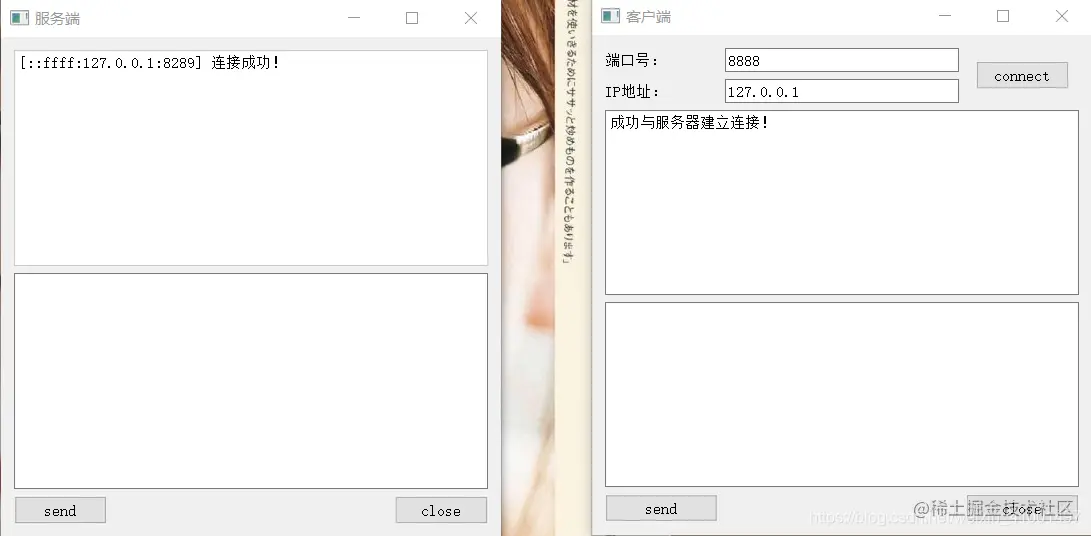
Task: Click the 成功与服务器建立连接 message in 客户端
Action: click(x=690, y=123)
